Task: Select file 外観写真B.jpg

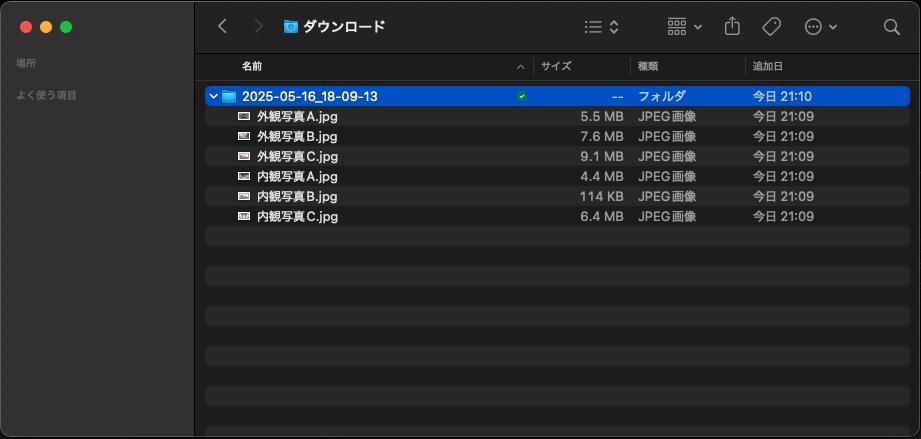Action: coord(297,136)
